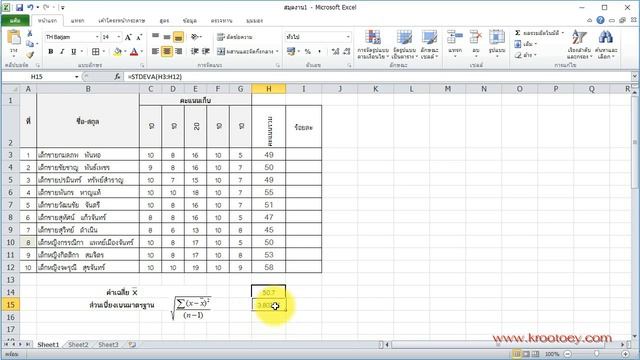Save the workbook from Quick Access Toolbar
640x360 pixels.
click(x=19, y=7)
